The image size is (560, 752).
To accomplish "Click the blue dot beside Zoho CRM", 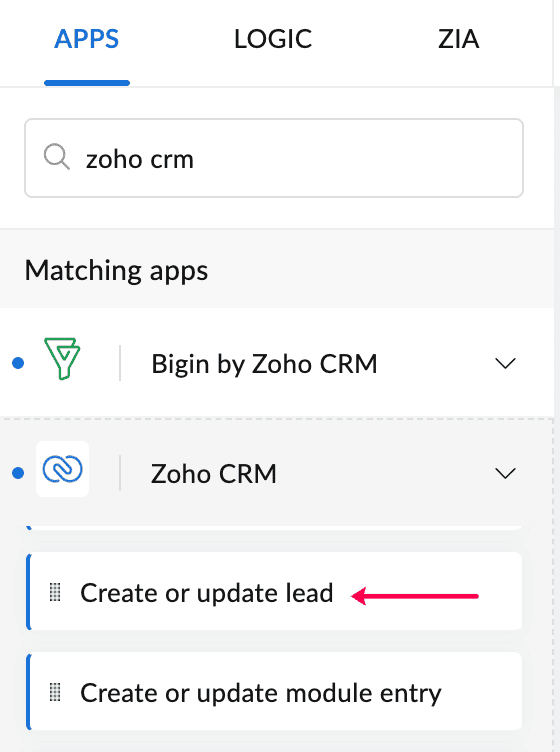I will pos(18,473).
